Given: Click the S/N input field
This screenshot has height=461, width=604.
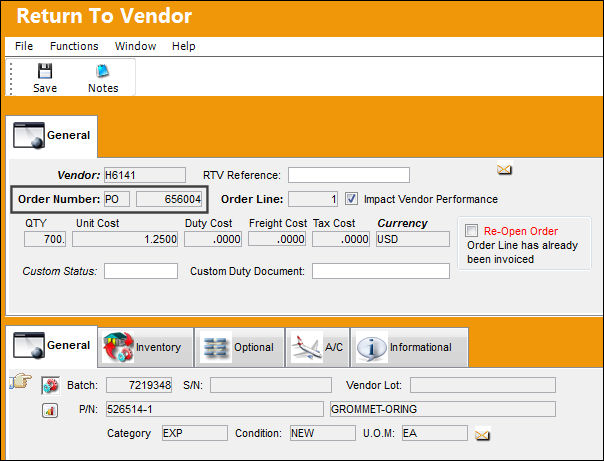Looking at the screenshot, I should [x=271, y=385].
